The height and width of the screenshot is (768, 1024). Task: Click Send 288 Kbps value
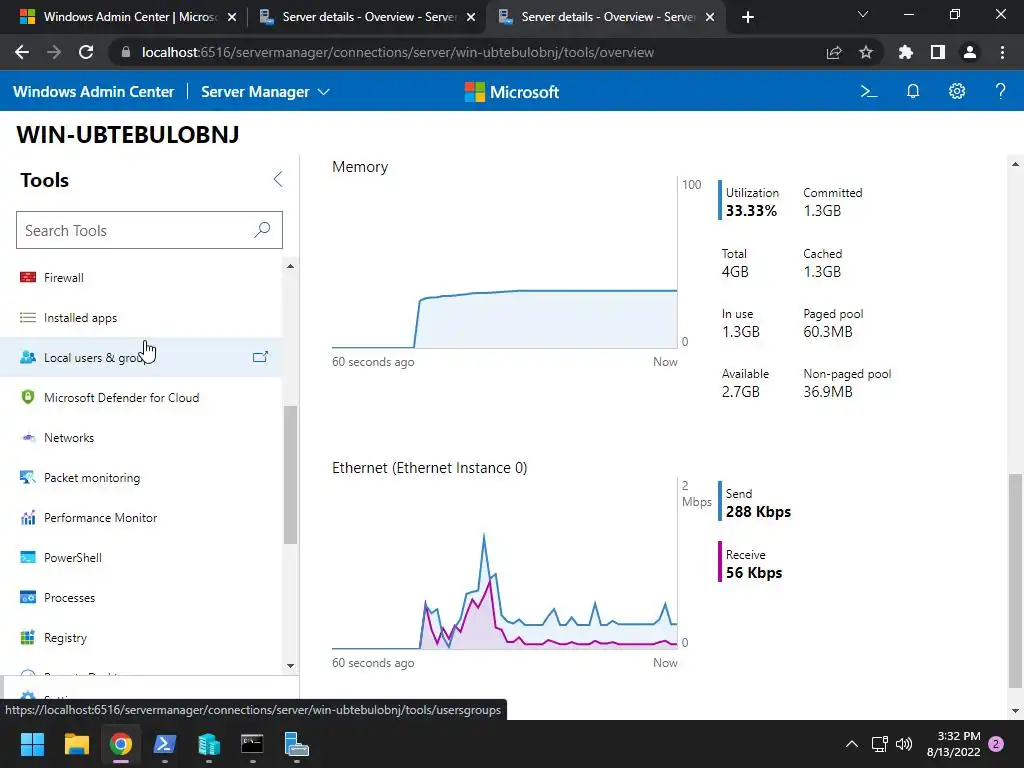pos(758,511)
